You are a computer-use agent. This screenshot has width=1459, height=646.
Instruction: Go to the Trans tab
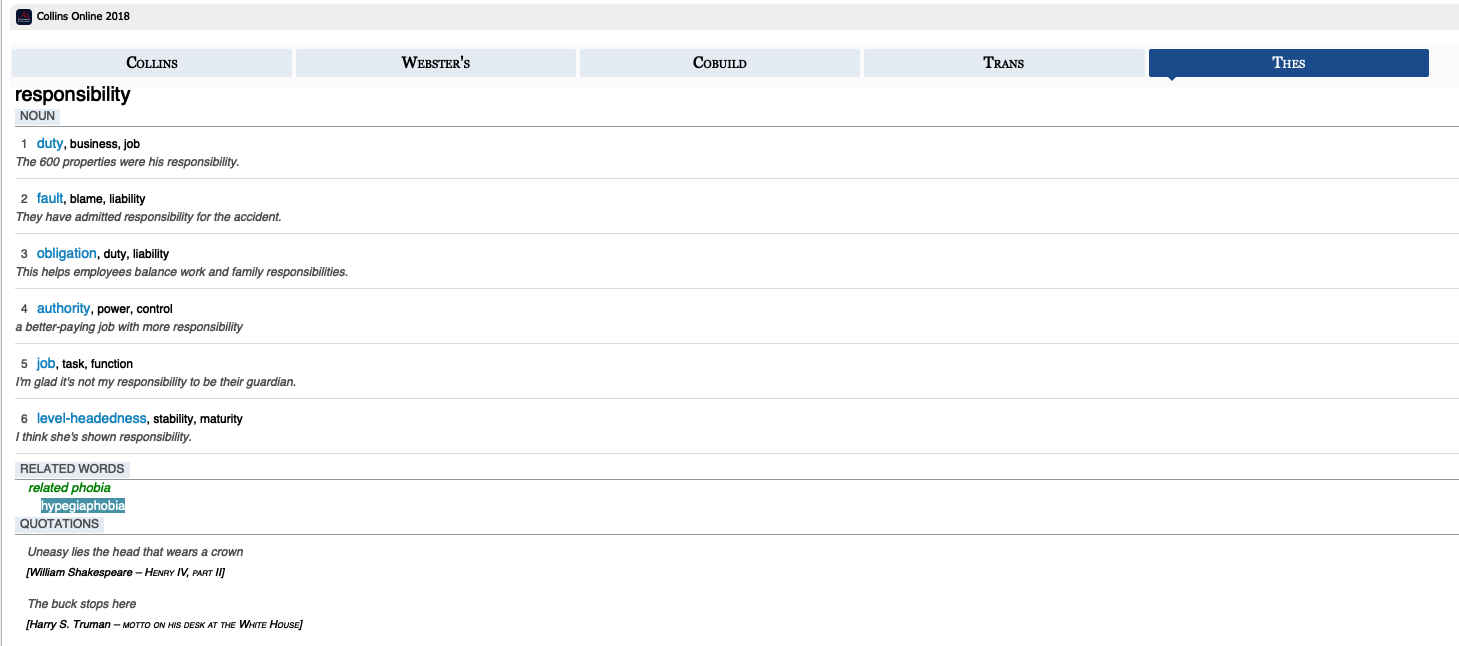click(1003, 63)
